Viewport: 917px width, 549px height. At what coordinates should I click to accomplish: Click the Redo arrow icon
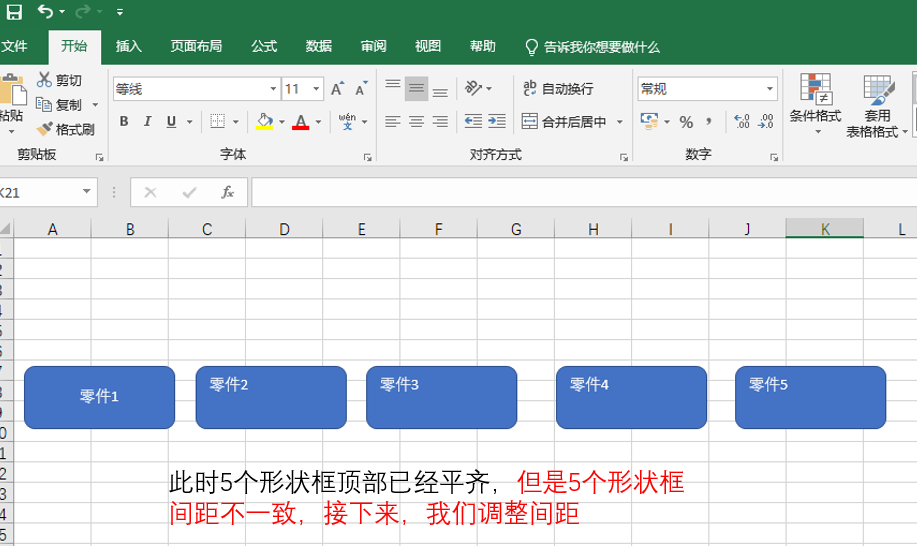[x=83, y=11]
